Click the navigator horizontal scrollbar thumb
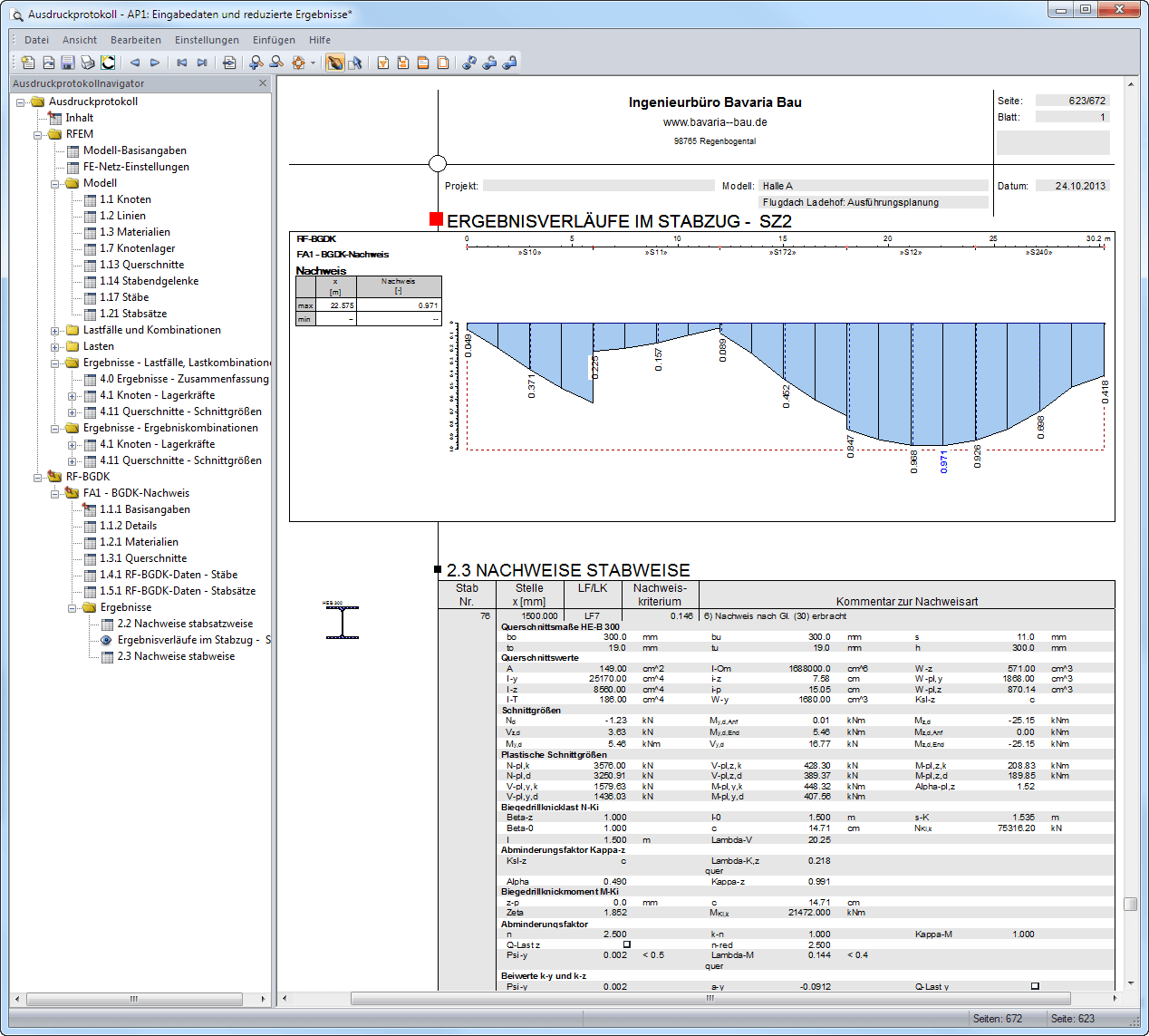1149x1036 pixels. (x=133, y=999)
